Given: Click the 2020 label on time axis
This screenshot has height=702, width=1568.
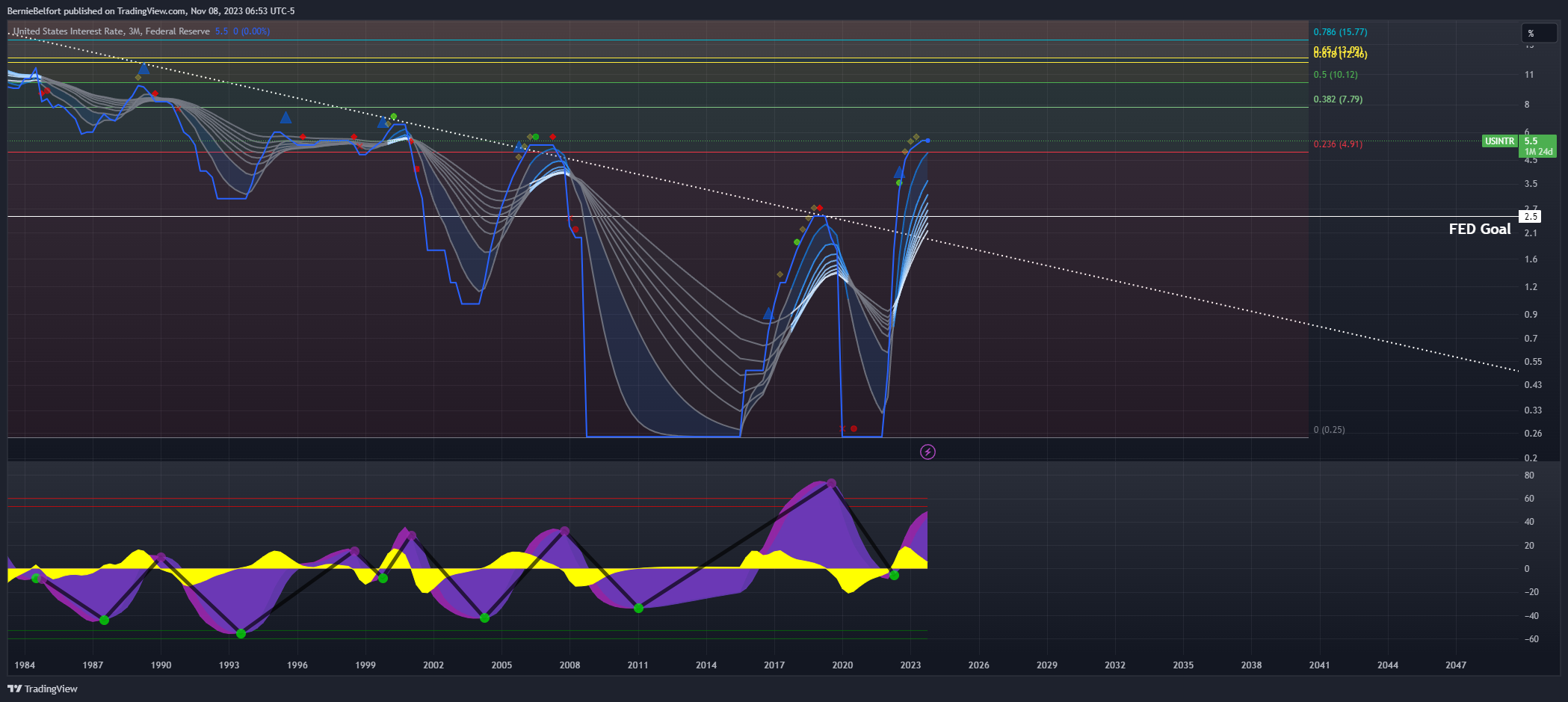Looking at the screenshot, I should point(842,665).
